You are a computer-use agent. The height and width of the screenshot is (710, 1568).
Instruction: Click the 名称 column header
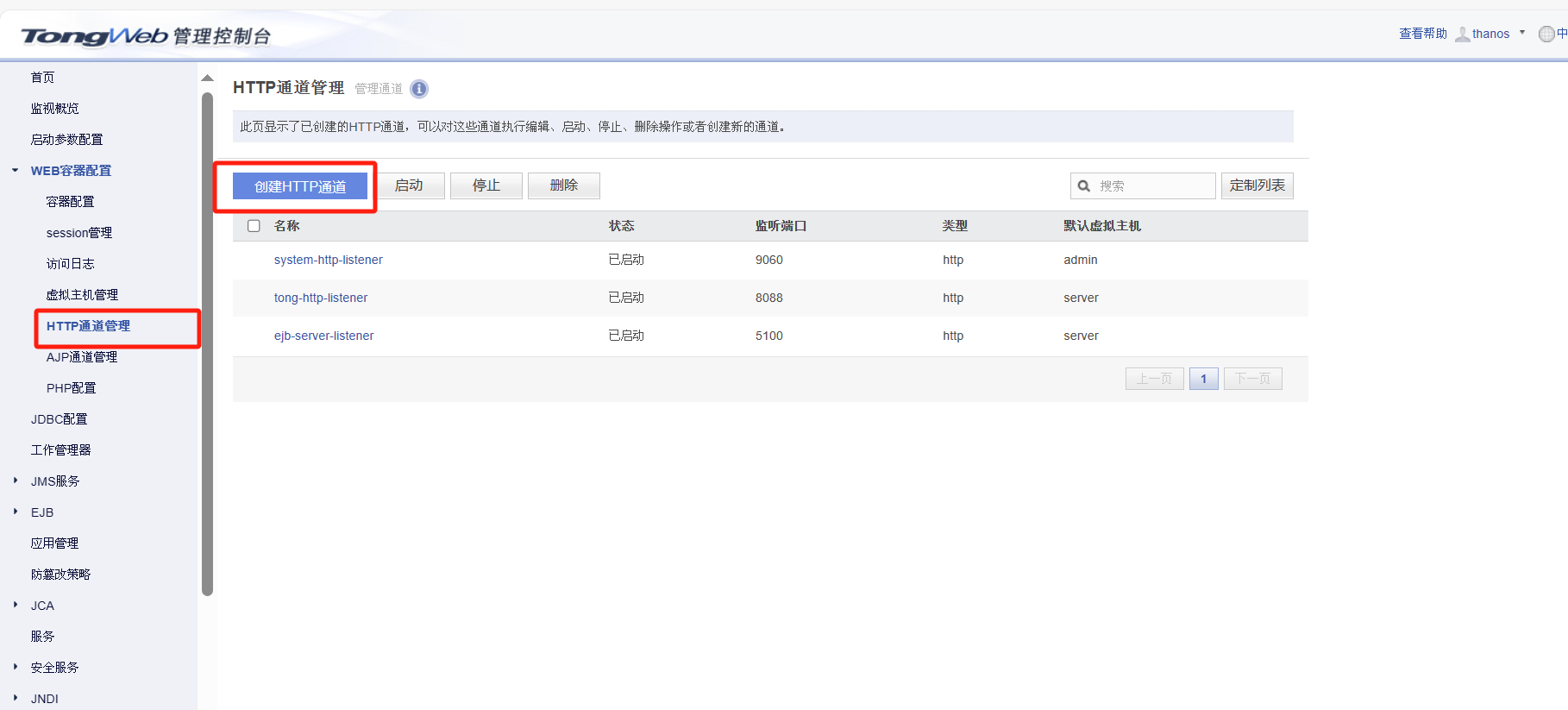(x=287, y=226)
